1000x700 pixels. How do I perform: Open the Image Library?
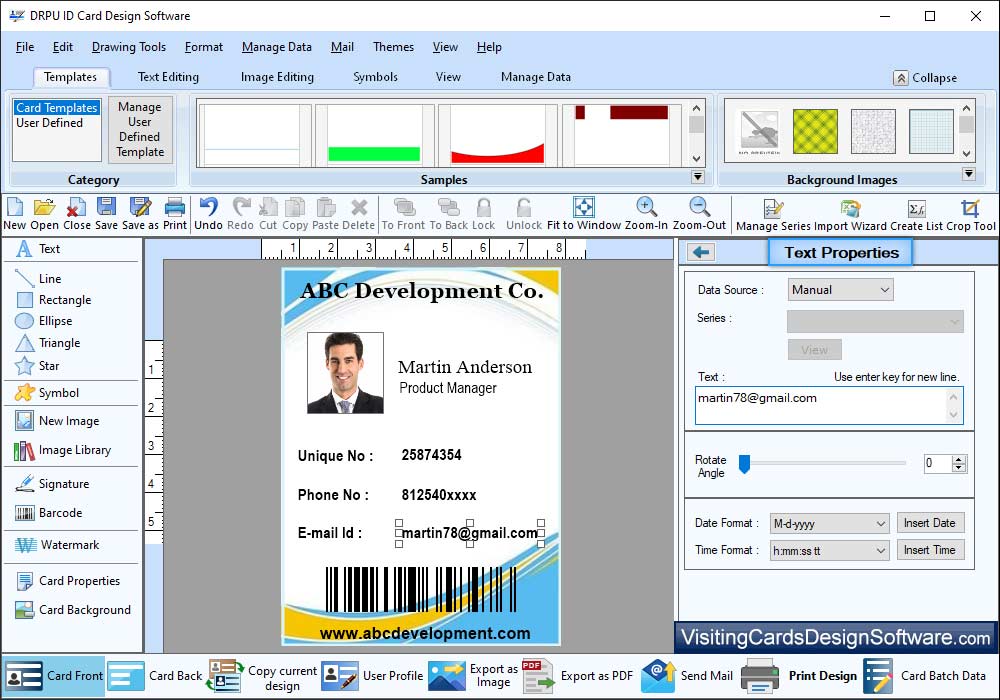coord(62,450)
